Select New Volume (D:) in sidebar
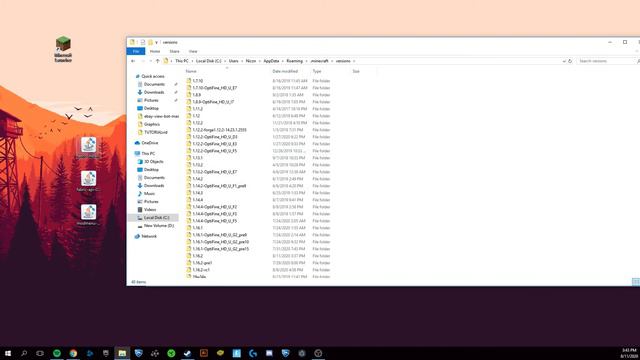The width and height of the screenshot is (640, 360). tap(158, 225)
